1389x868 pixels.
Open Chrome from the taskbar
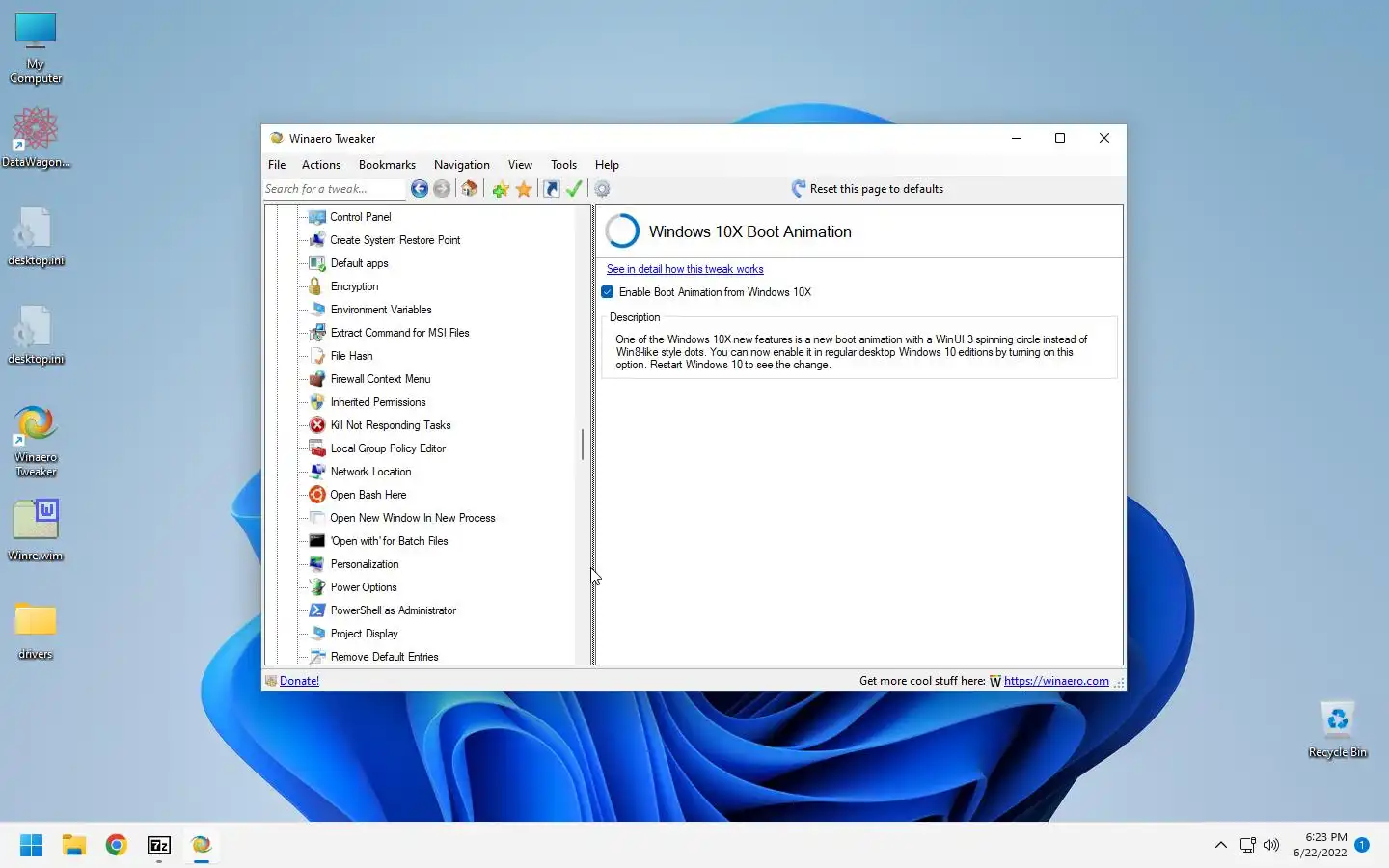117,846
